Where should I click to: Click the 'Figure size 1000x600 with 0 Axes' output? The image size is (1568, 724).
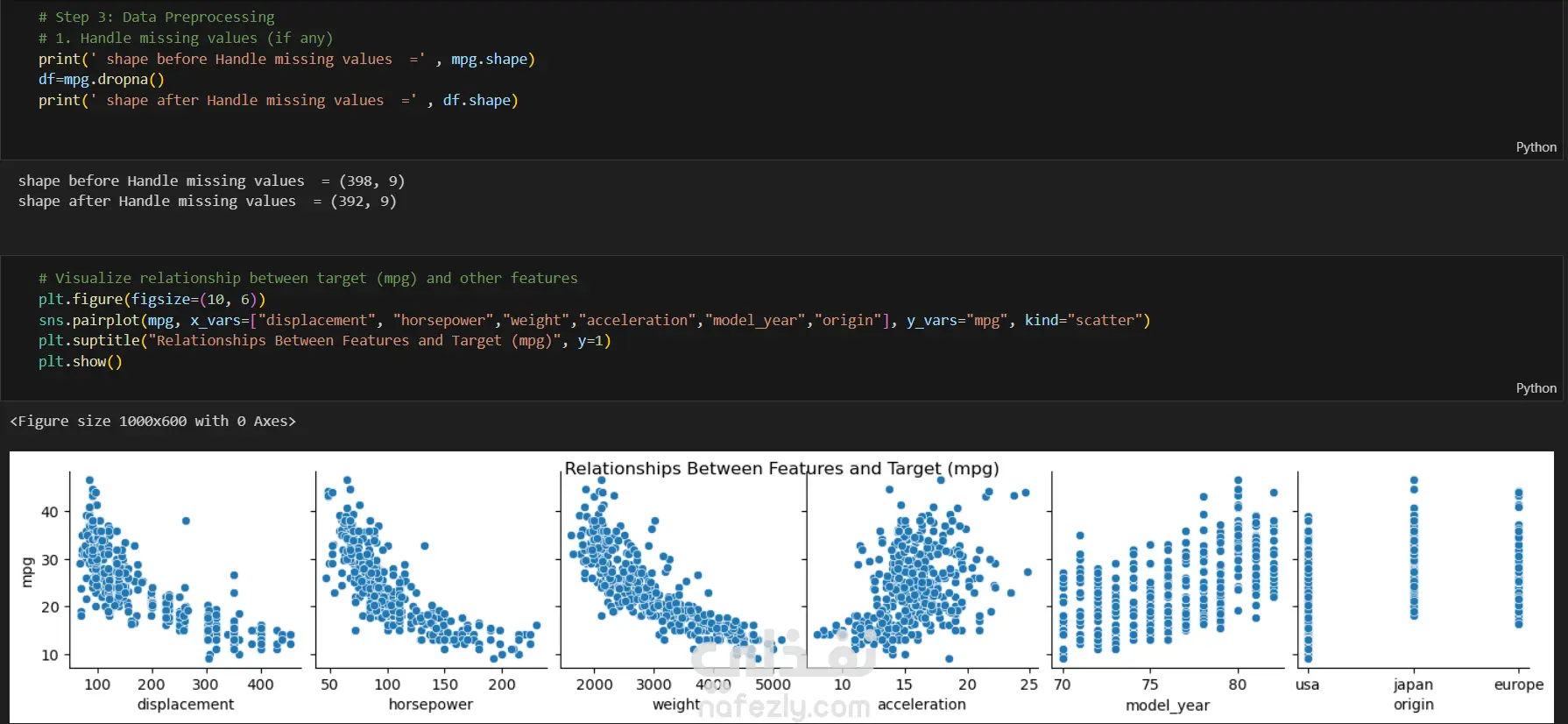pyautogui.click(x=153, y=422)
